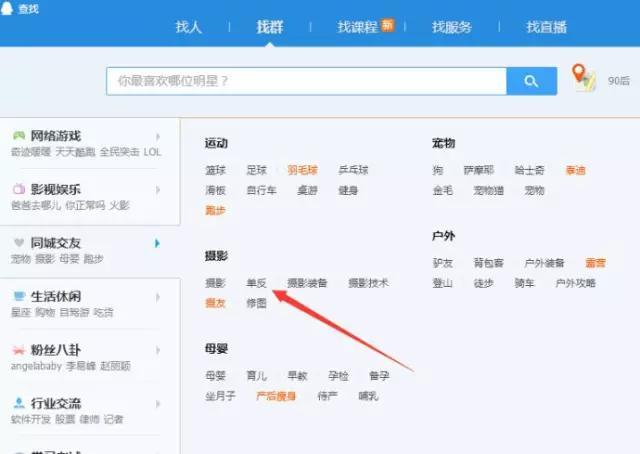Open the 找直播 tab
Viewport: 640px width, 454px height.
point(547,27)
